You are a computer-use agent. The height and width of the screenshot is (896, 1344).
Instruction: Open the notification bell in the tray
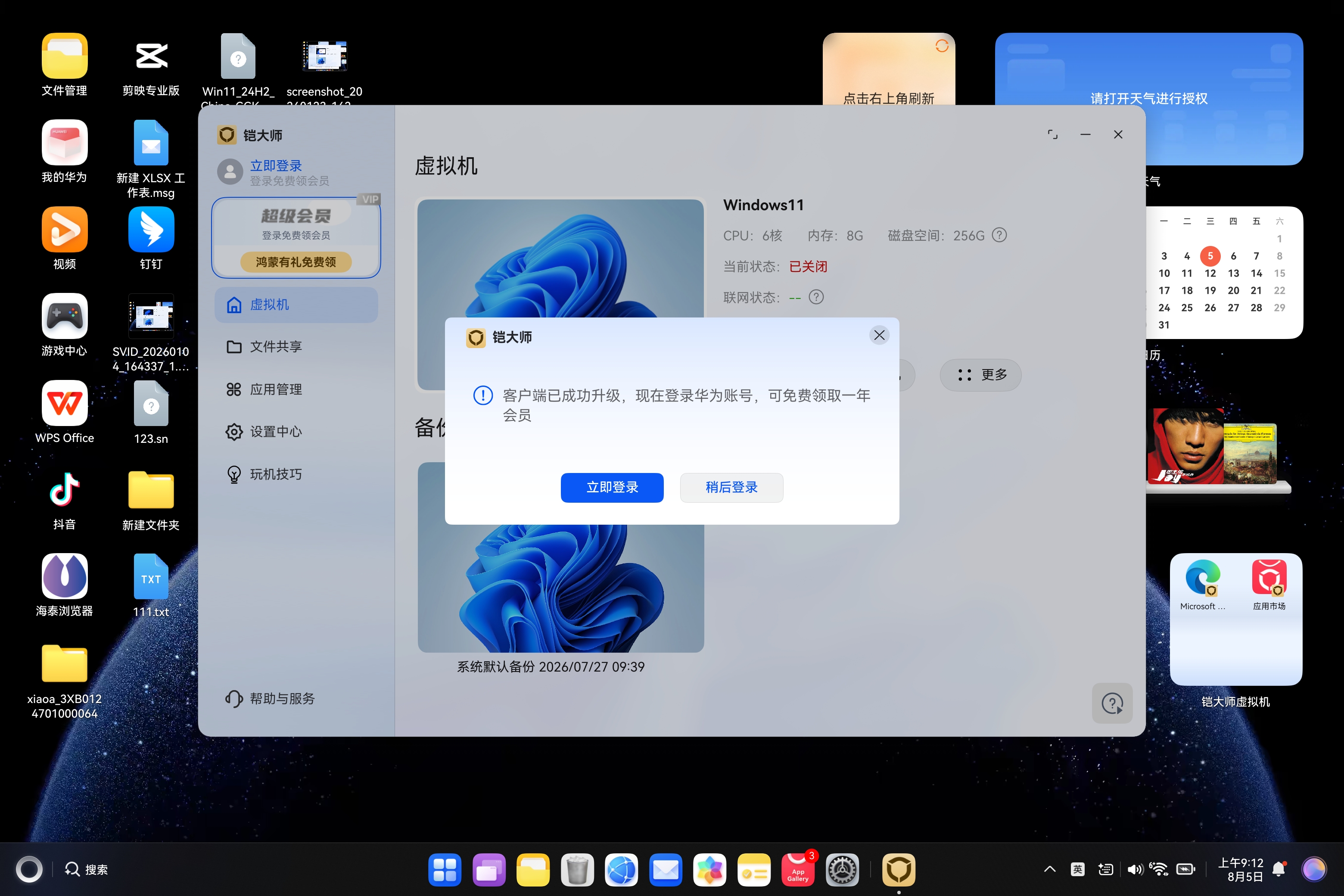(1279, 869)
